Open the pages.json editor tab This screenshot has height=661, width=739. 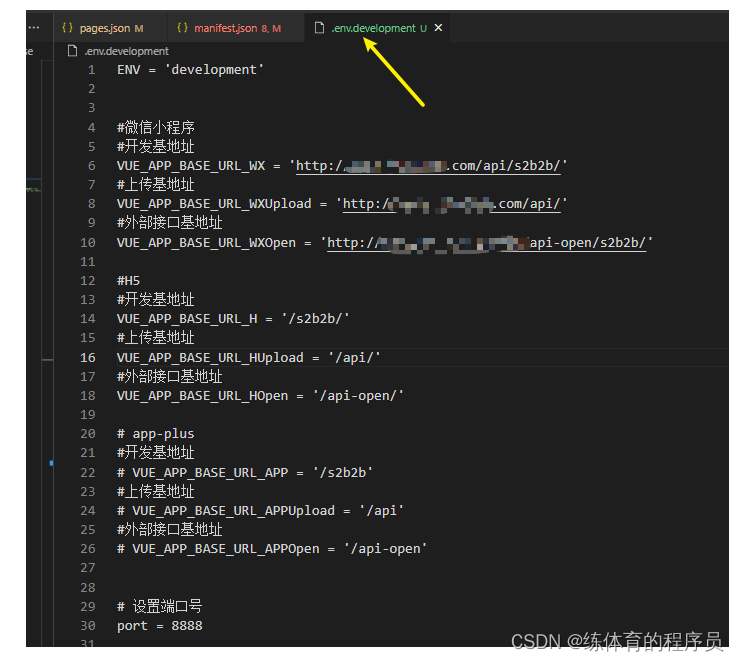[x=106, y=29]
